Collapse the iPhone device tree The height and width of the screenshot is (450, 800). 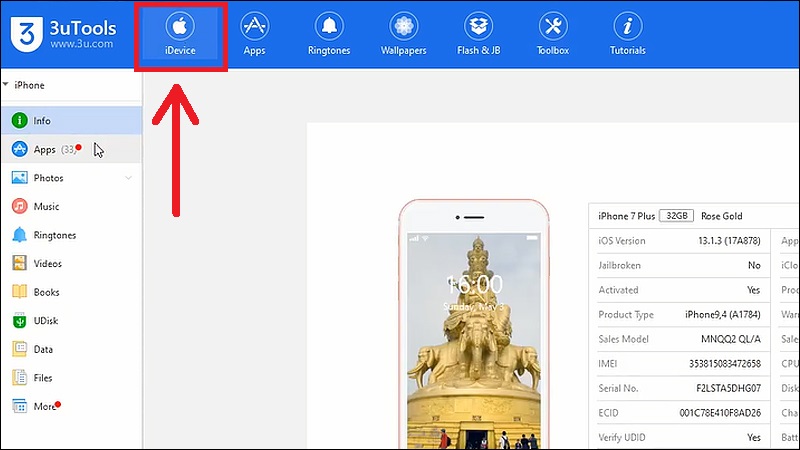coord(6,84)
